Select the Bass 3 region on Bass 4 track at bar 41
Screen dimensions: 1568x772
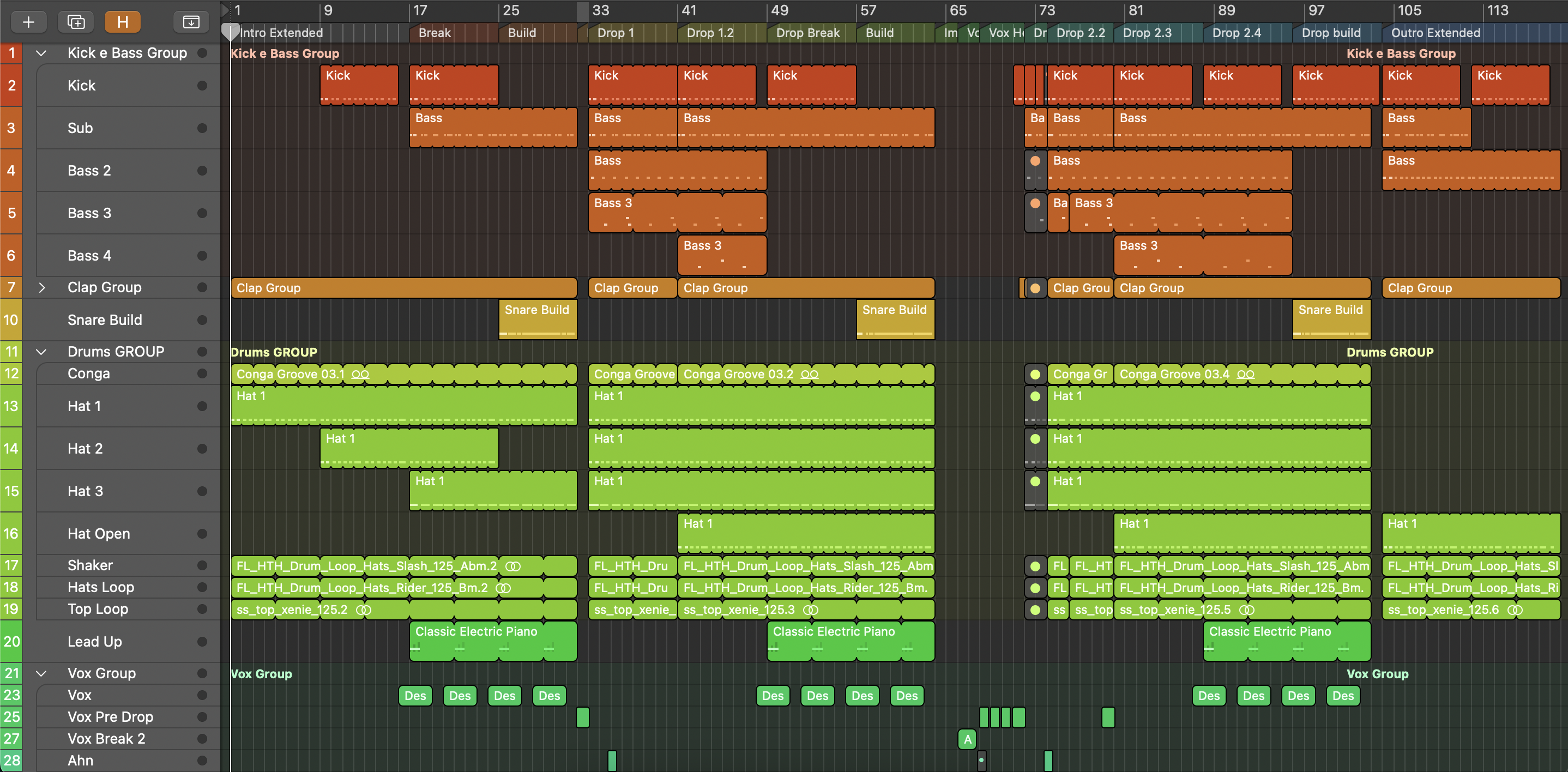coord(722,255)
